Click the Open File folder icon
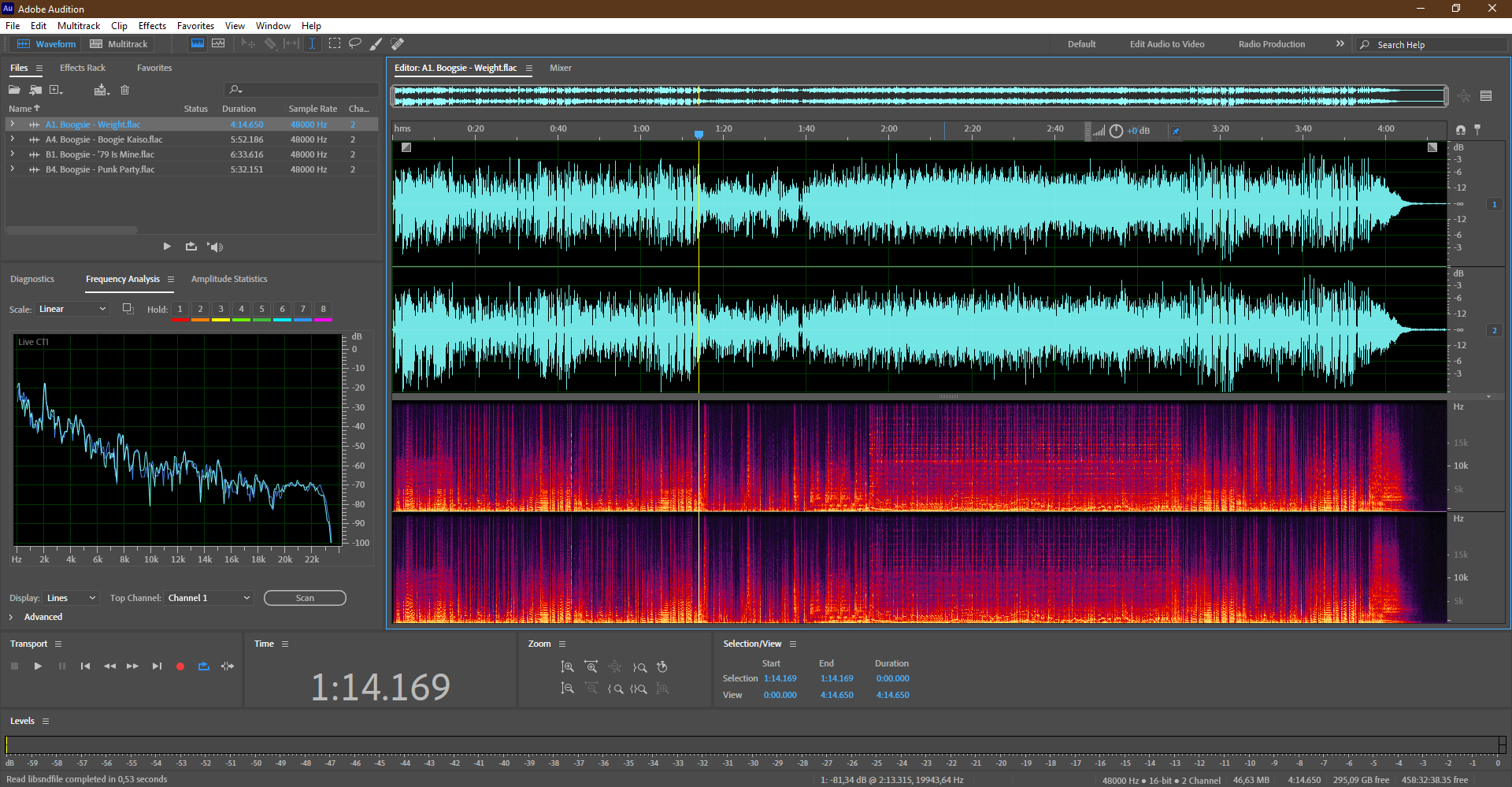This screenshot has height=787, width=1512. pyautogui.click(x=14, y=90)
